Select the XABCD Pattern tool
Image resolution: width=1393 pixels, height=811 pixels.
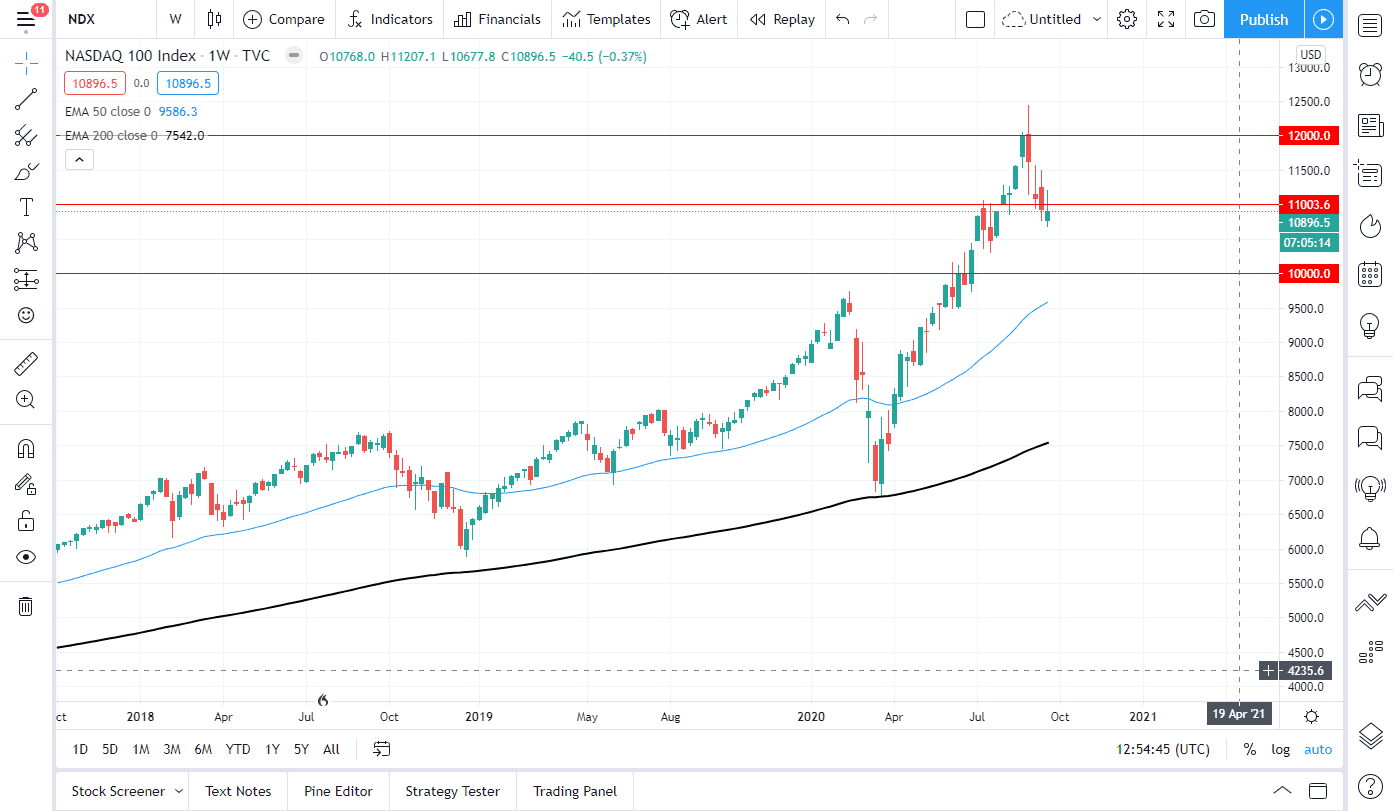coord(26,243)
